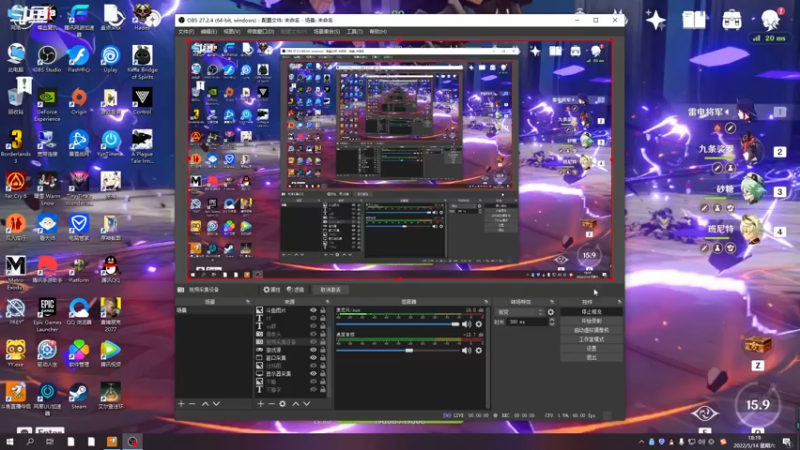
Task: Hide the 窗口采集 source via eye icon
Action: click(313, 358)
